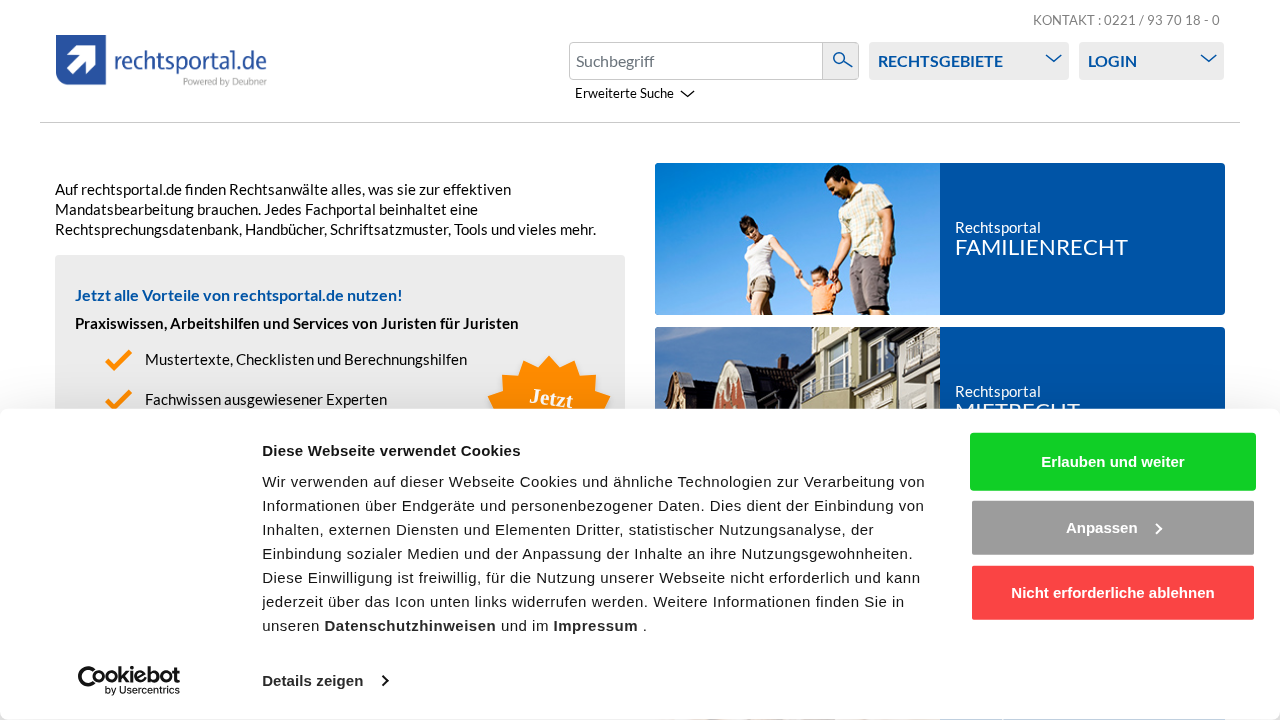
Task: Open the Impressum link
Action: [595, 626]
